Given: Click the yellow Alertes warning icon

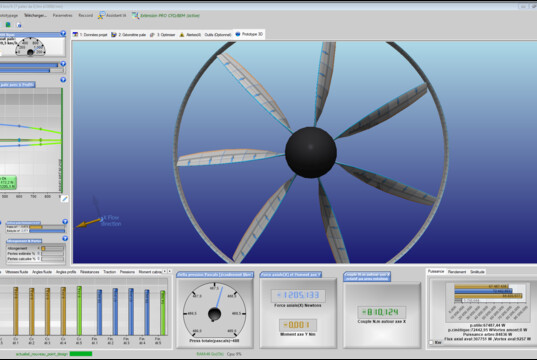Looking at the screenshot, I should 182,35.
